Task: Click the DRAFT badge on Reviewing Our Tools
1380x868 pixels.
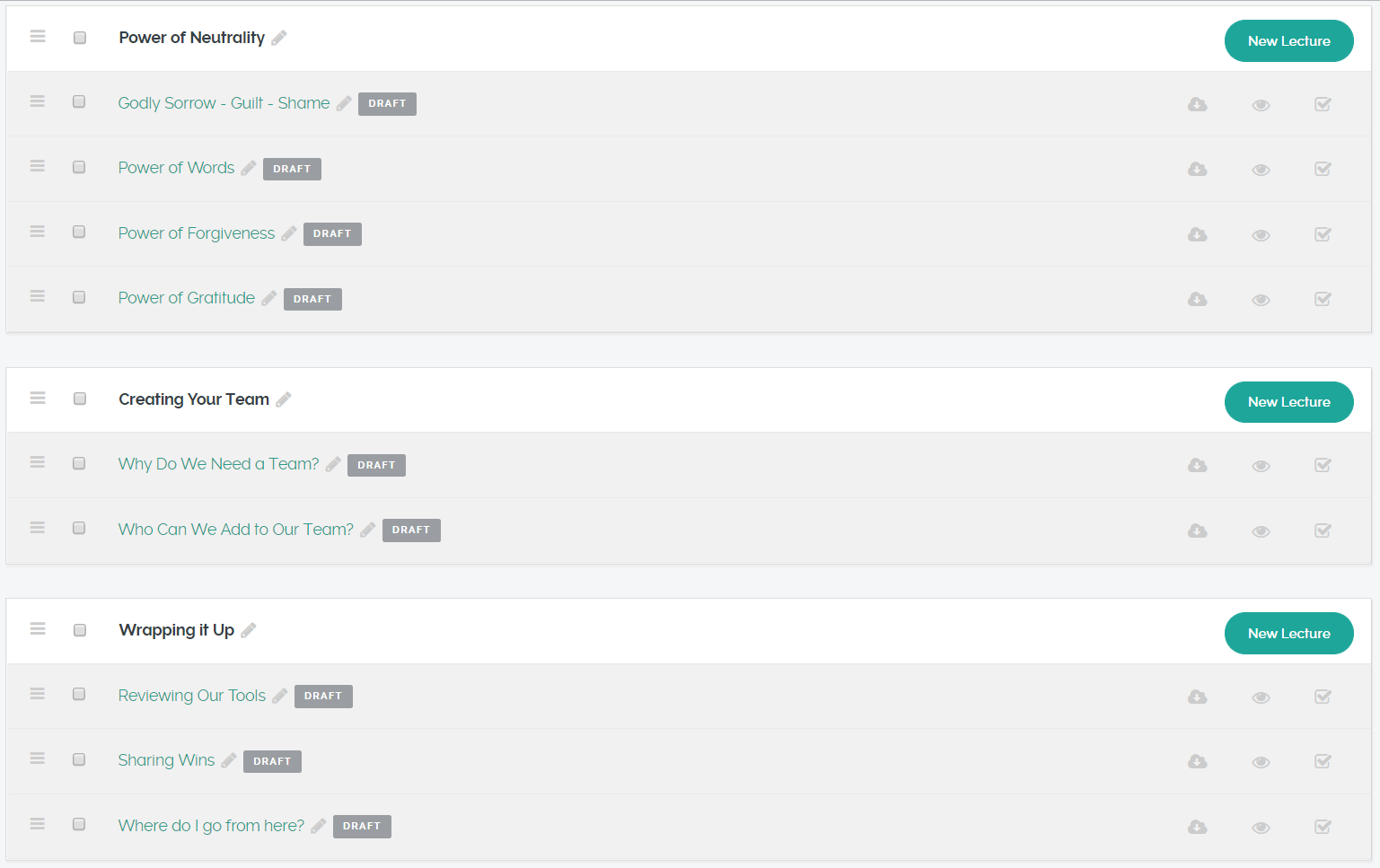Action: click(x=323, y=697)
